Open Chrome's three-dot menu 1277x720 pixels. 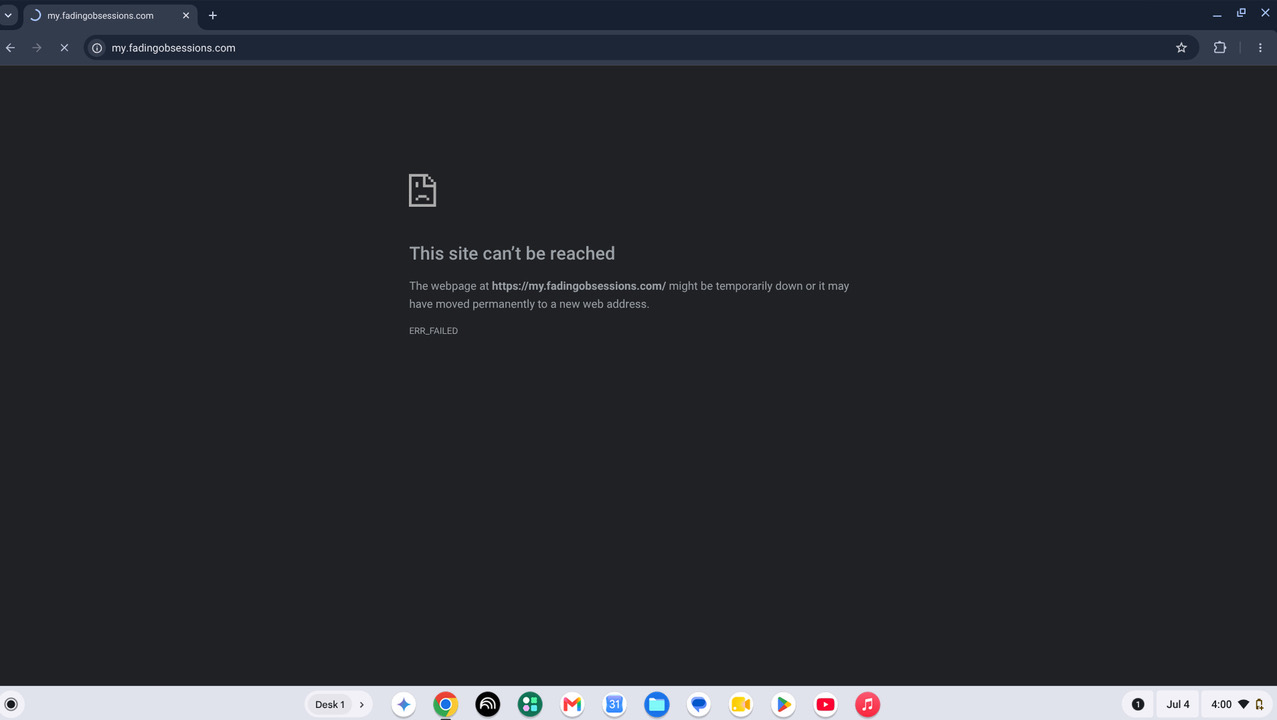pyautogui.click(x=1260, y=48)
